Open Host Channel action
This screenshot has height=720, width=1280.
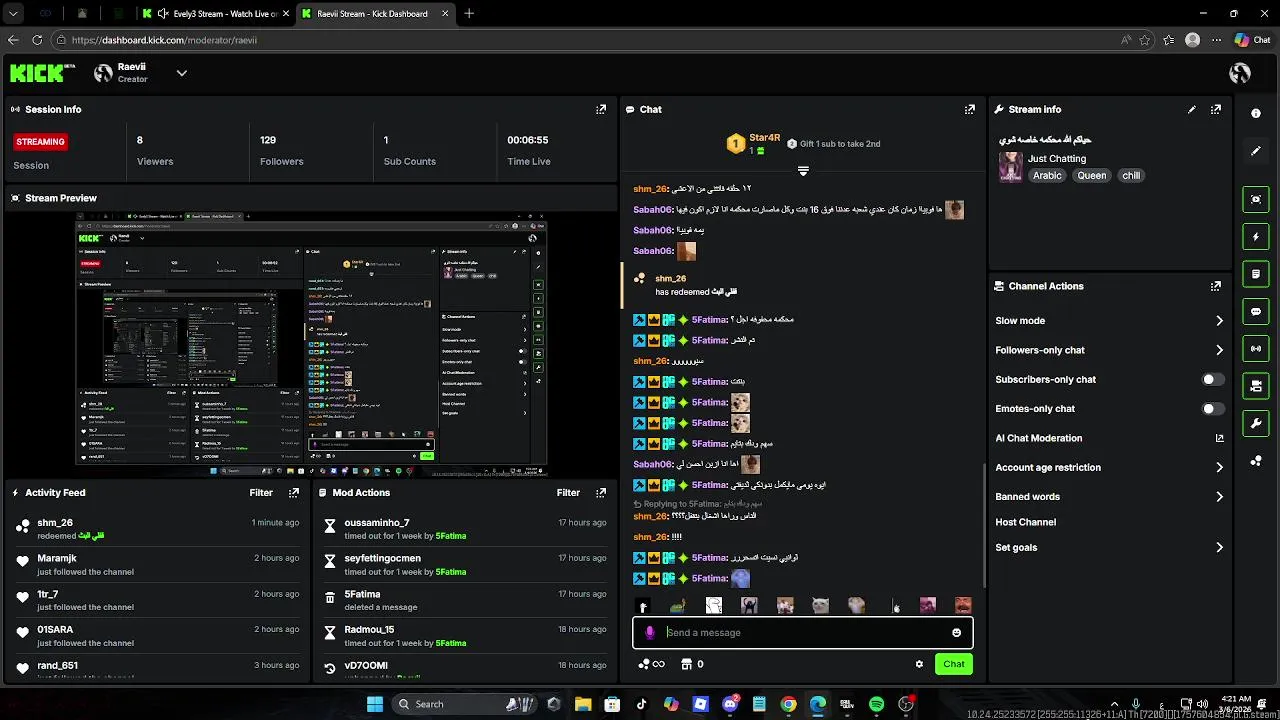[x=1025, y=522]
